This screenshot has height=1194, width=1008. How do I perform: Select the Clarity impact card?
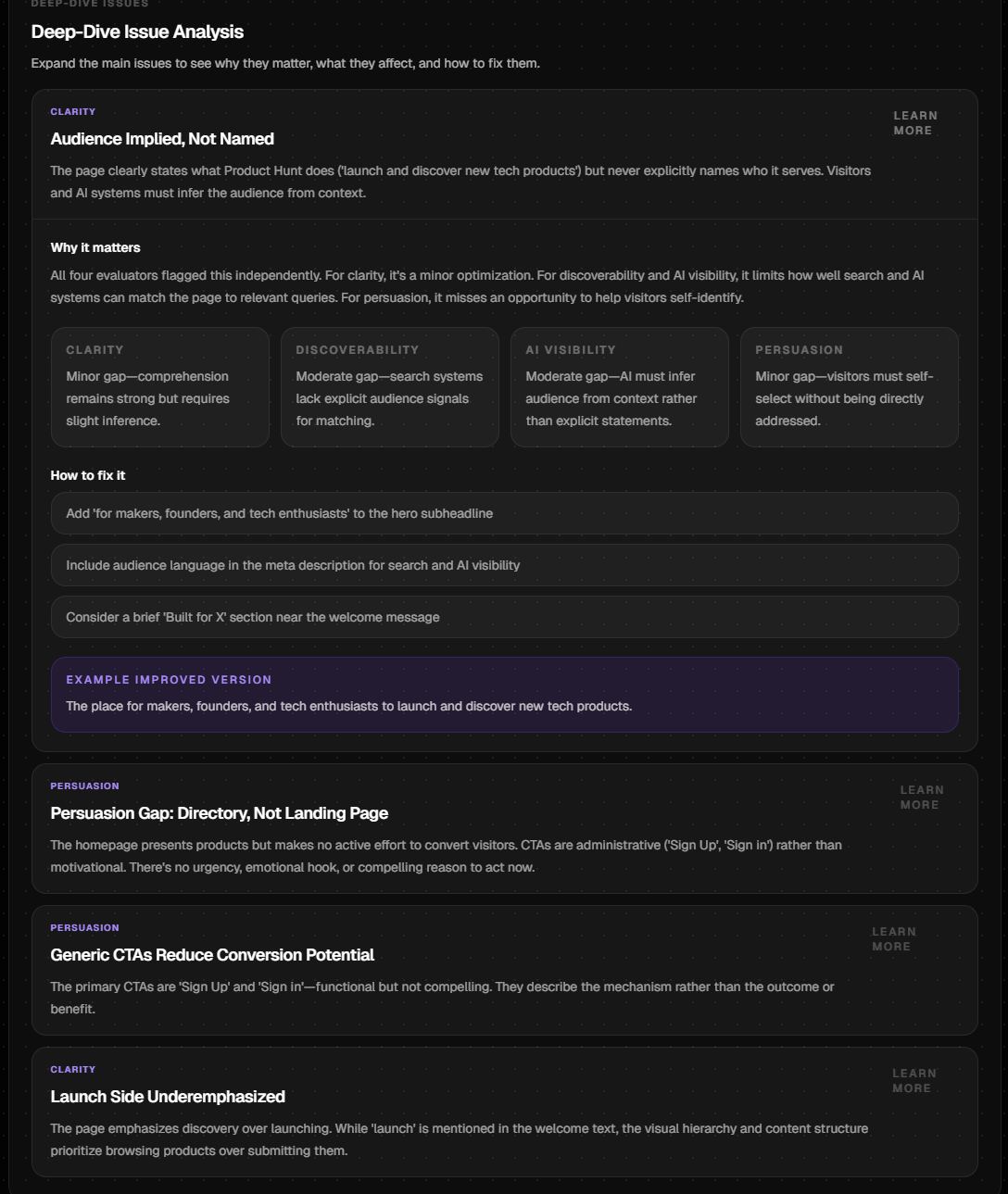(x=160, y=387)
